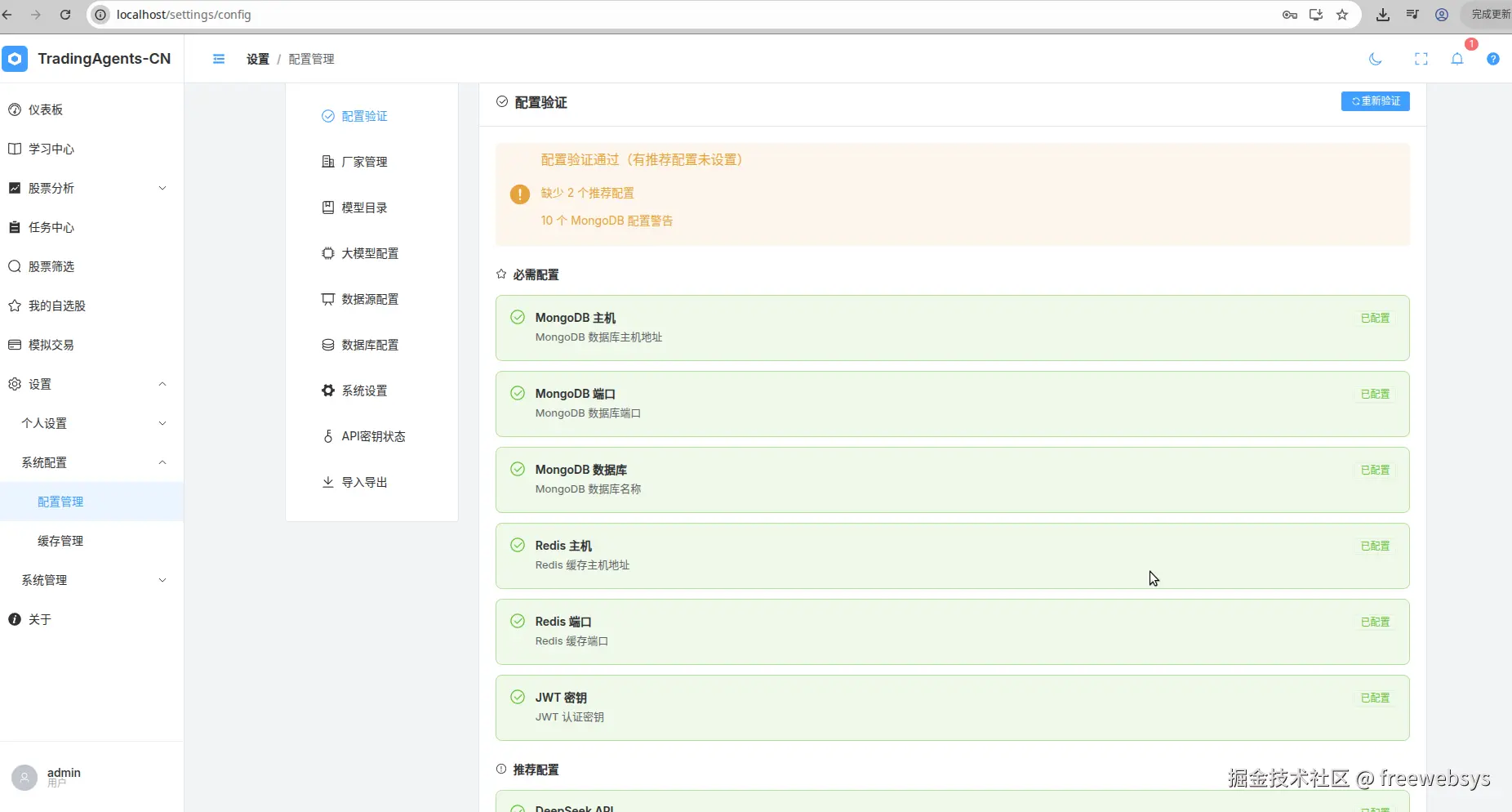Click 已配置 tag on MongoDB 数据库
This screenshot has height=812, width=1512.
(1375, 470)
